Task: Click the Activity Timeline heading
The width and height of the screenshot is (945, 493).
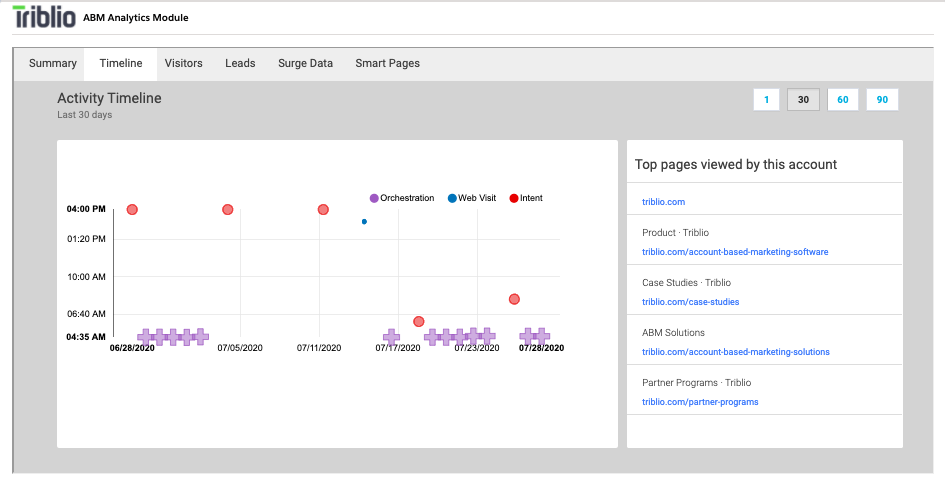Action: click(x=109, y=98)
